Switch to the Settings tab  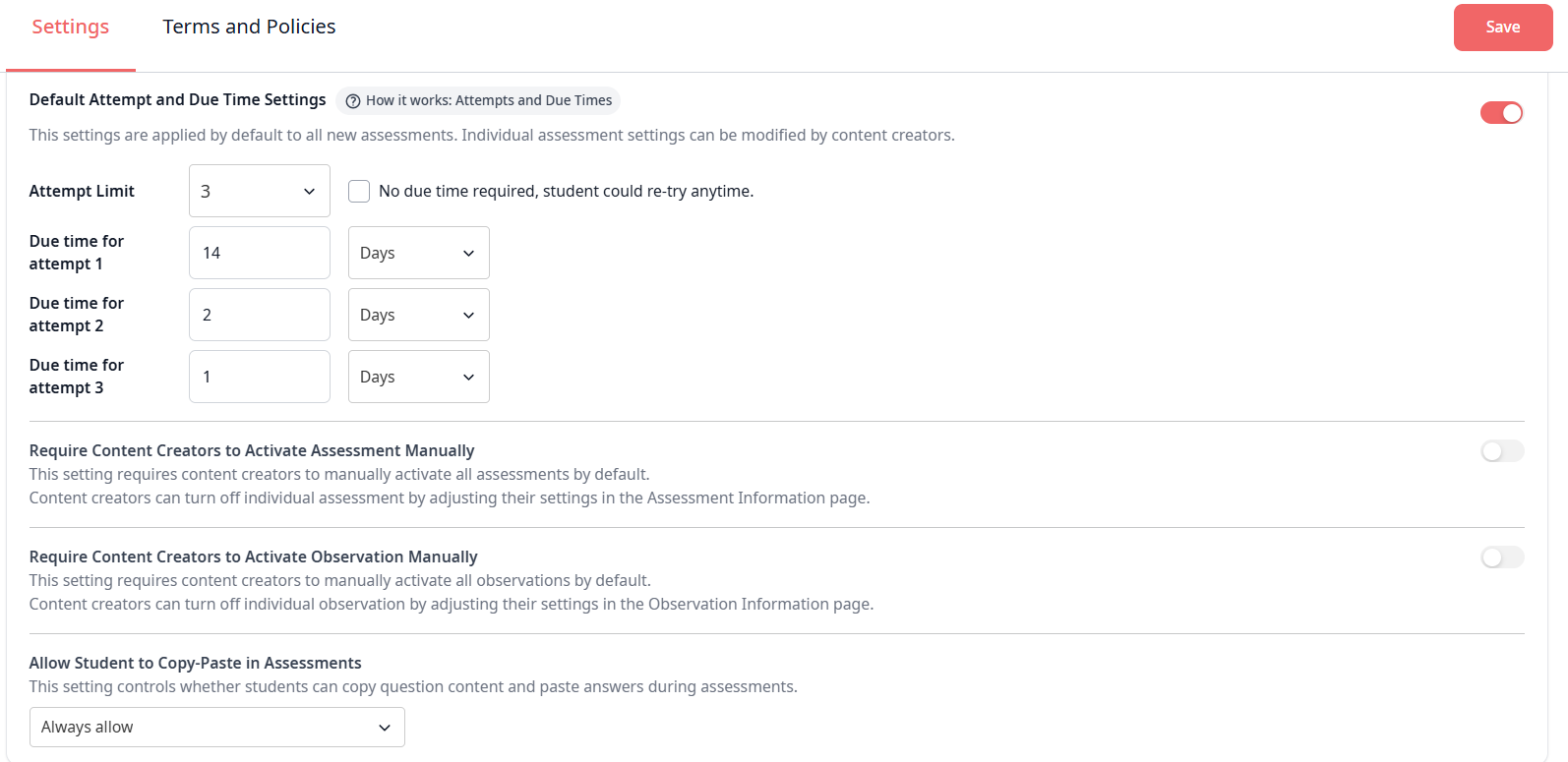tap(71, 27)
